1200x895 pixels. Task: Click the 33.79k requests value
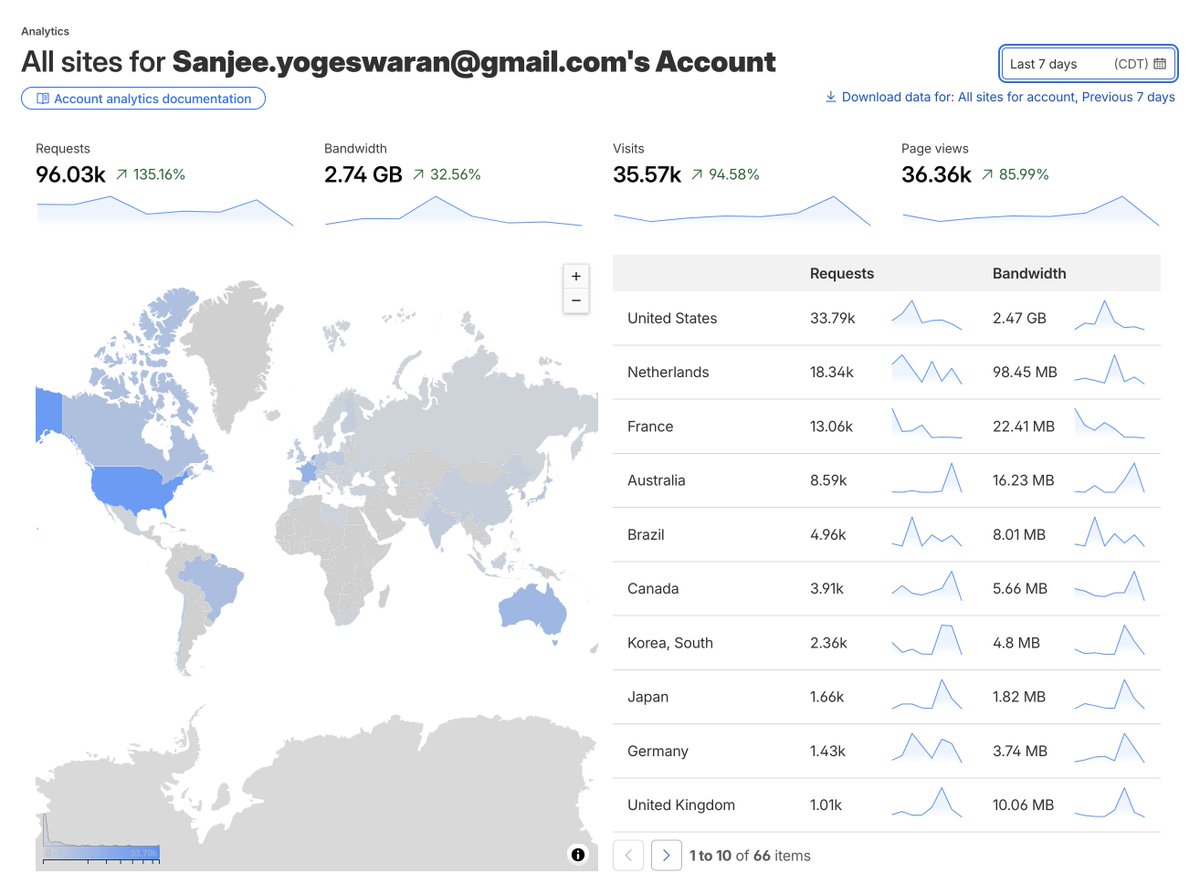pos(833,318)
